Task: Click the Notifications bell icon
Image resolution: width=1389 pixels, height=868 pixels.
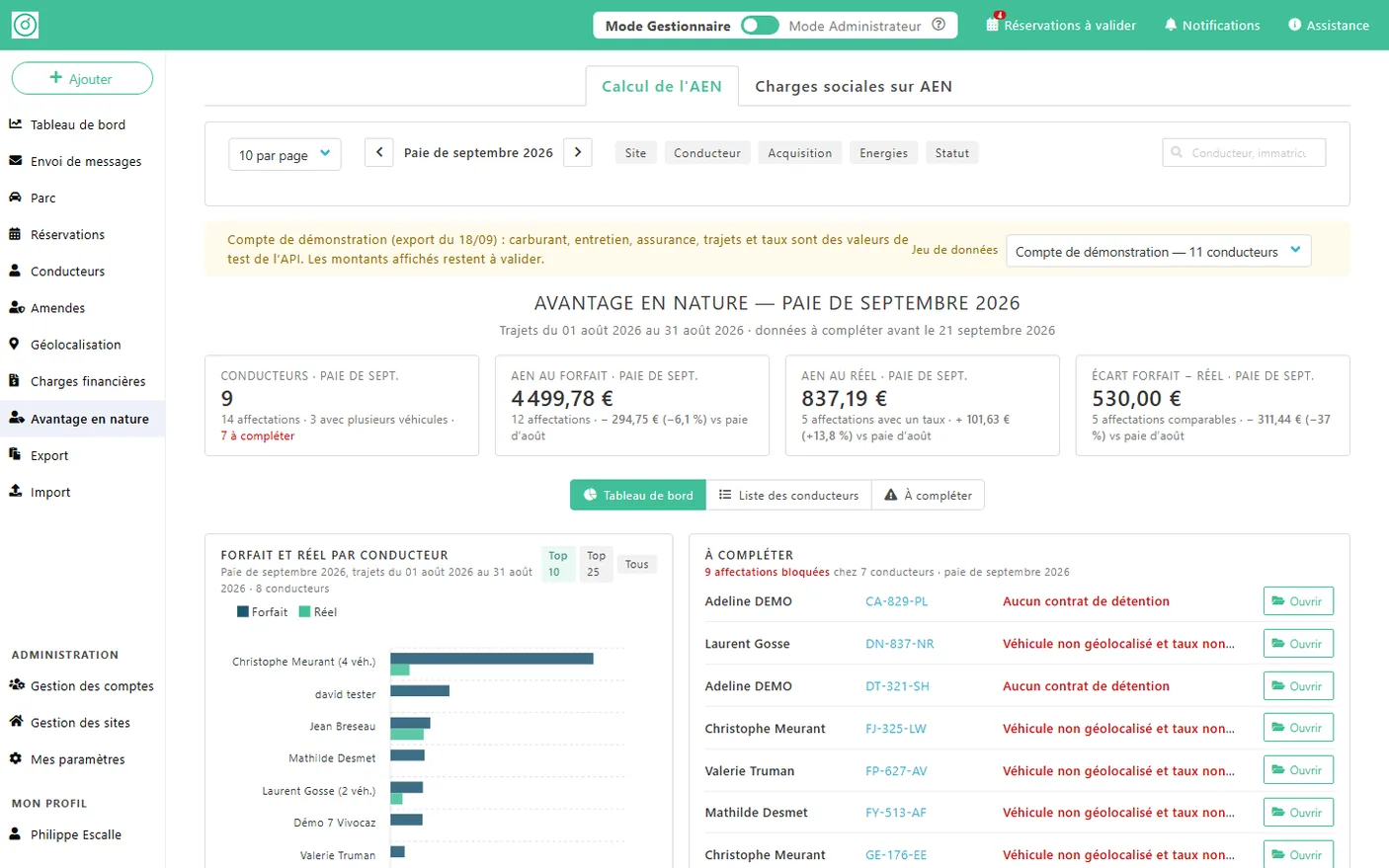Action: click(1171, 25)
